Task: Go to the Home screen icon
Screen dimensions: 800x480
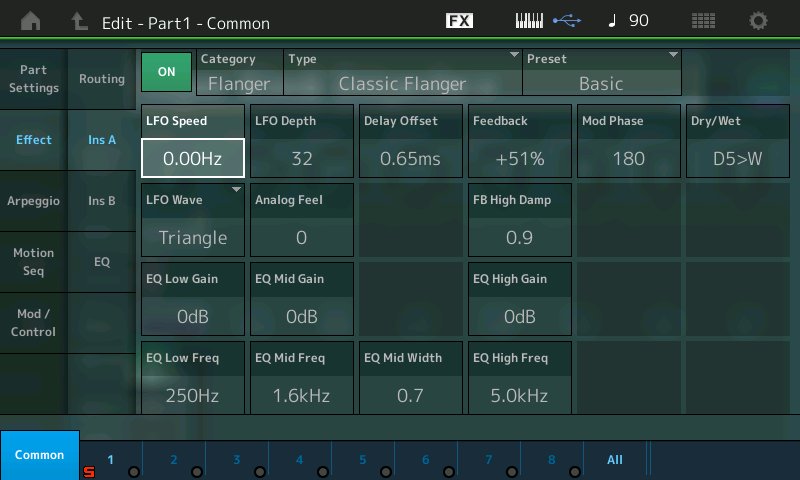Action: point(31,21)
